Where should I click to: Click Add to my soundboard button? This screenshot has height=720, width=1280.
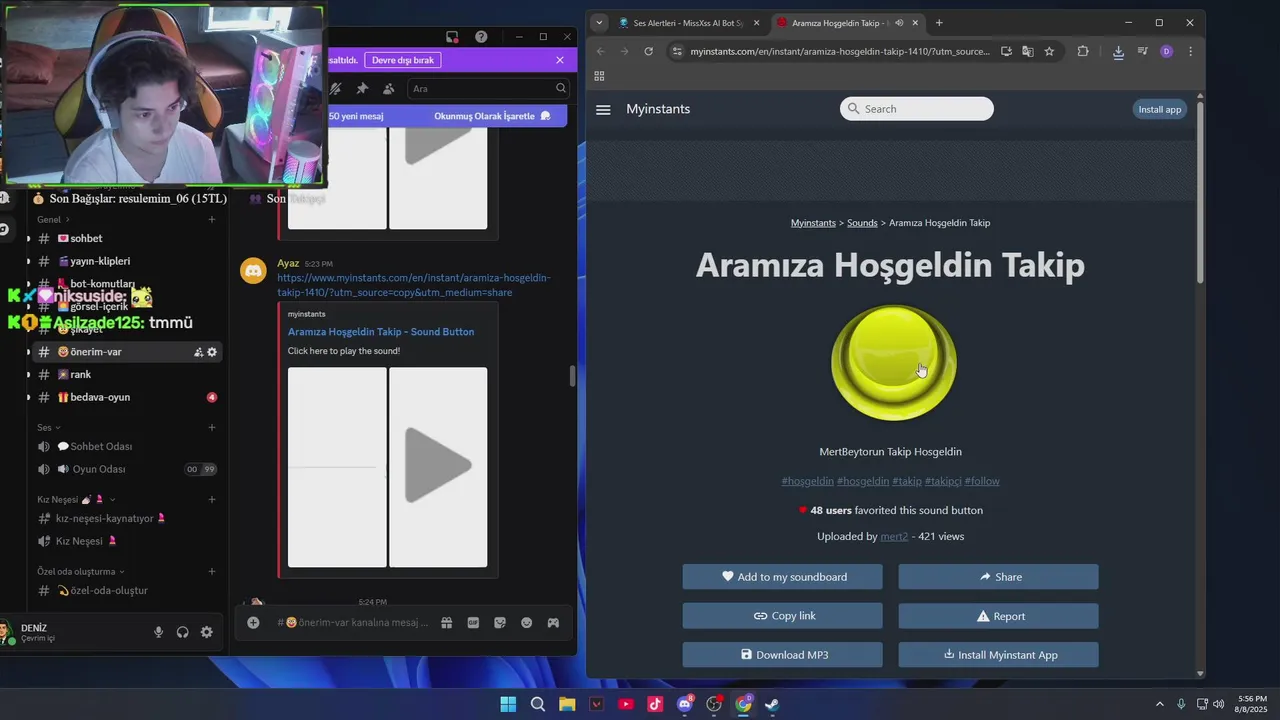tap(783, 577)
